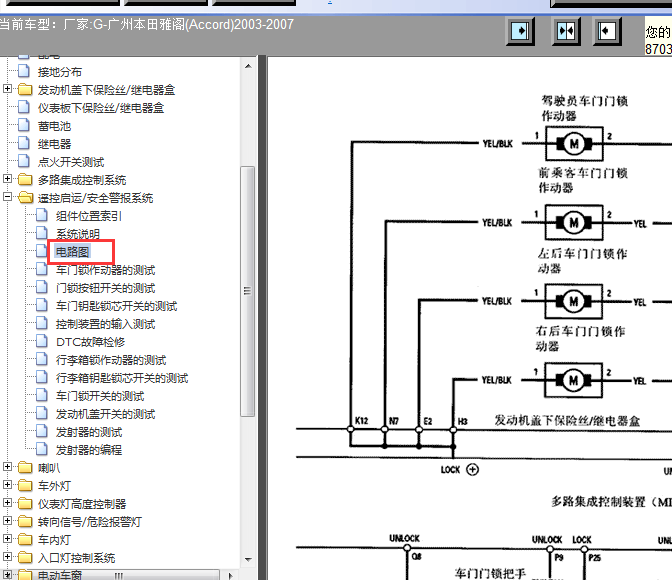This screenshot has height=580, width=672.
Task: Expand the 转向信号/危险报警灯 node
Action: (x=8, y=522)
